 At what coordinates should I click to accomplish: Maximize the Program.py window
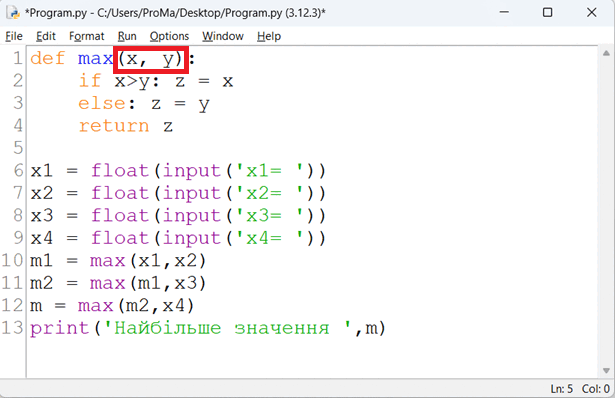548,13
